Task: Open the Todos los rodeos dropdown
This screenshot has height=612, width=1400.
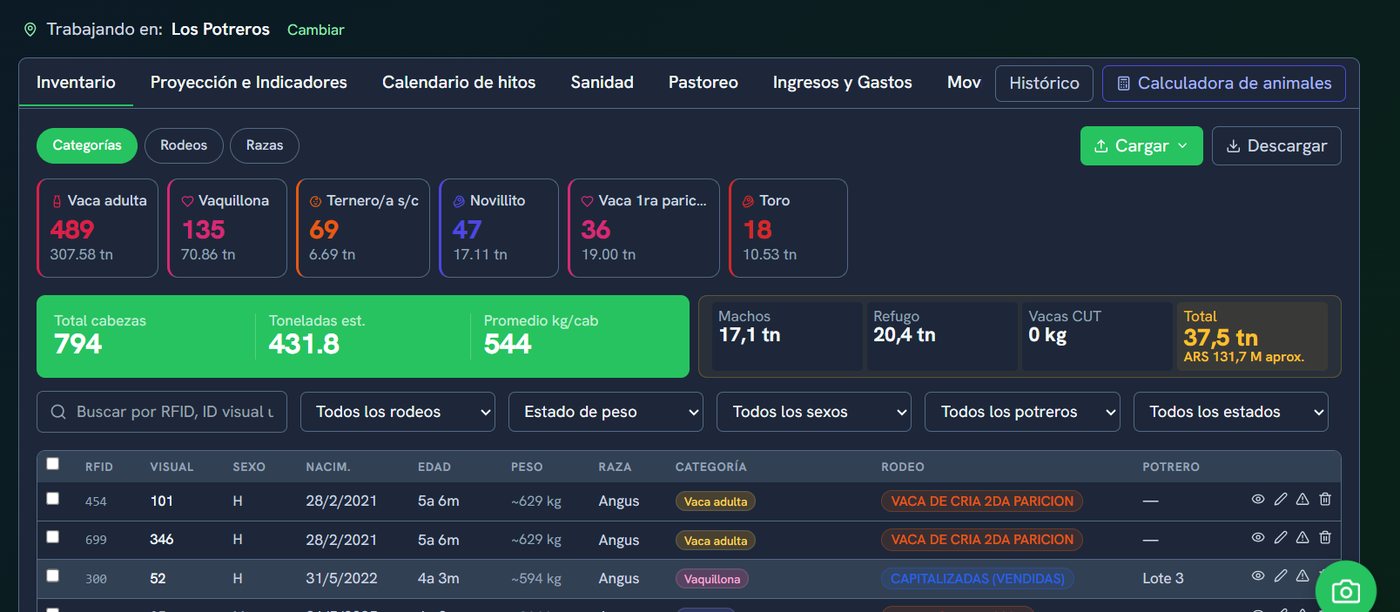Action: [x=398, y=412]
